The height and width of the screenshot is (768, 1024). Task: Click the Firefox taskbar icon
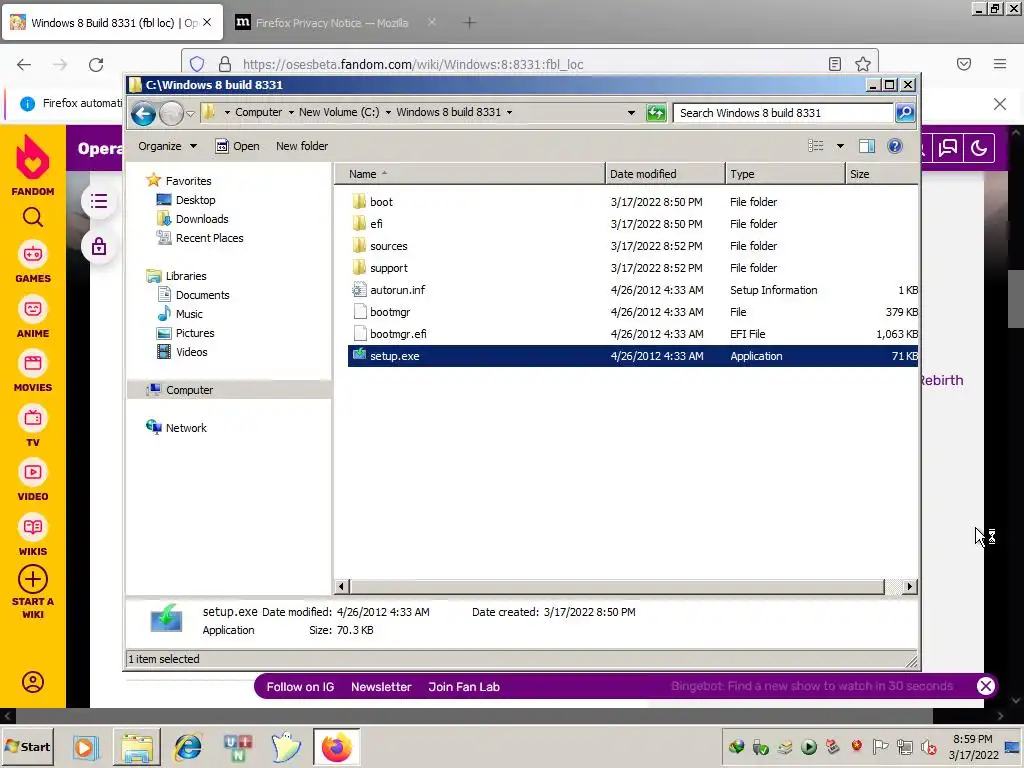pyautogui.click(x=336, y=747)
